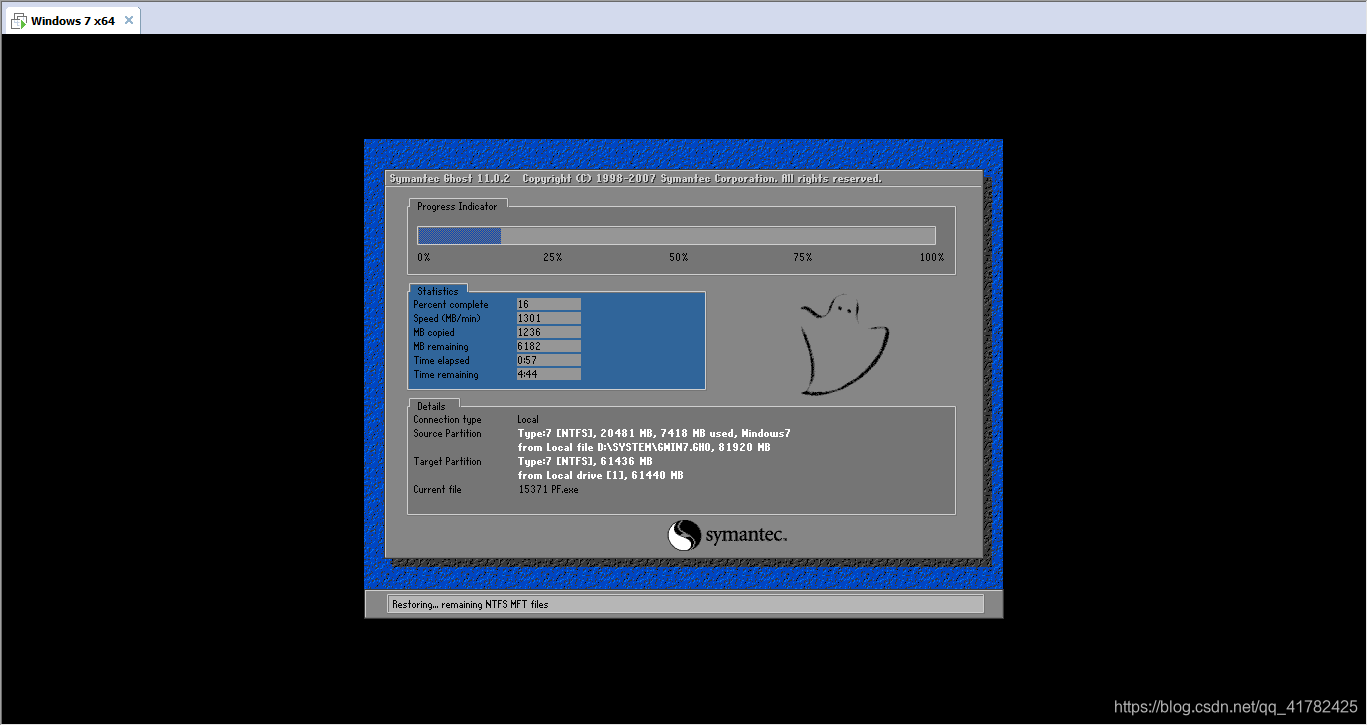The width and height of the screenshot is (1368, 726).
Task: Click the 25% progress scale mark
Action: [552, 257]
